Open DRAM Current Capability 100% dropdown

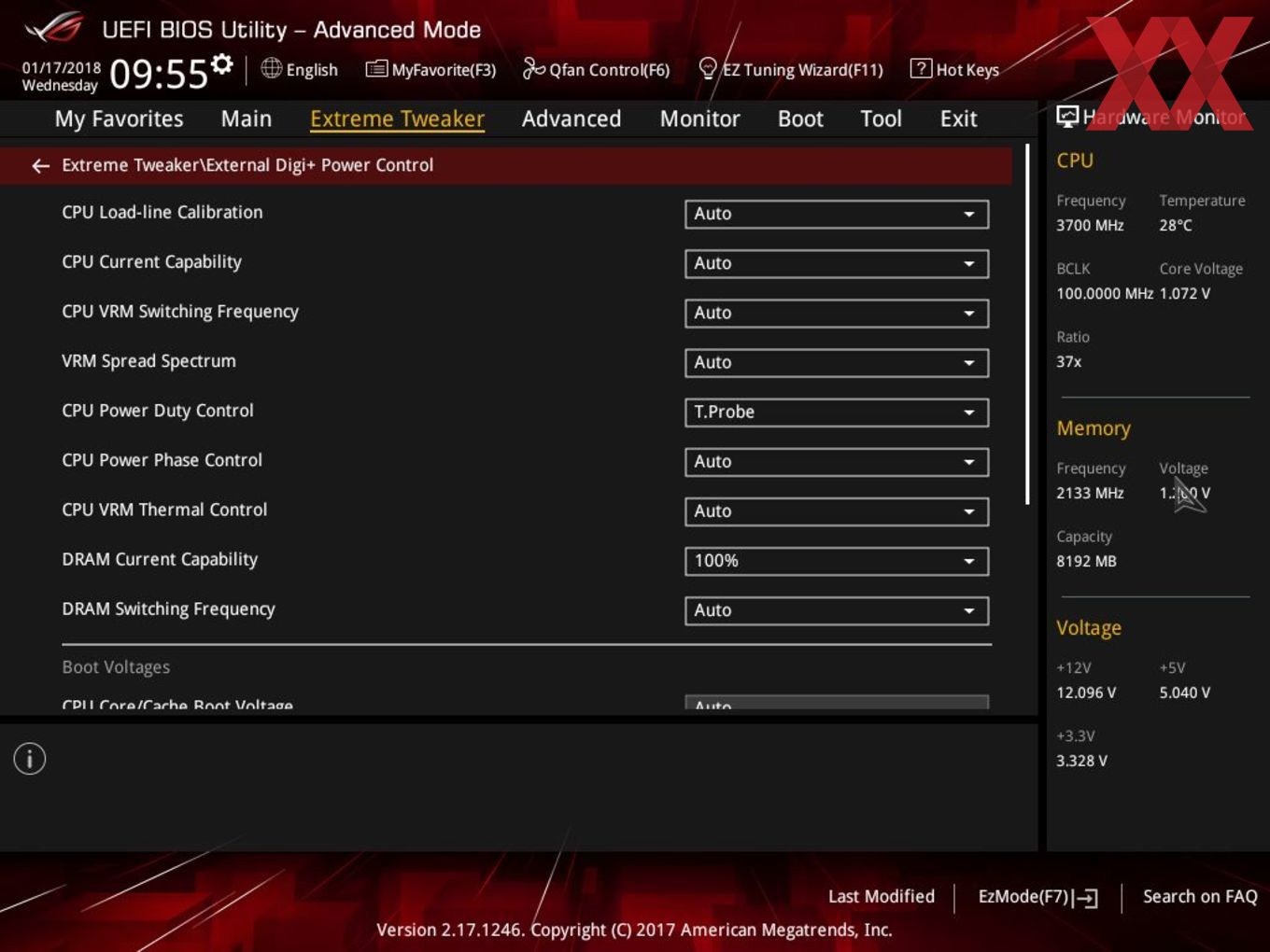(x=837, y=560)
